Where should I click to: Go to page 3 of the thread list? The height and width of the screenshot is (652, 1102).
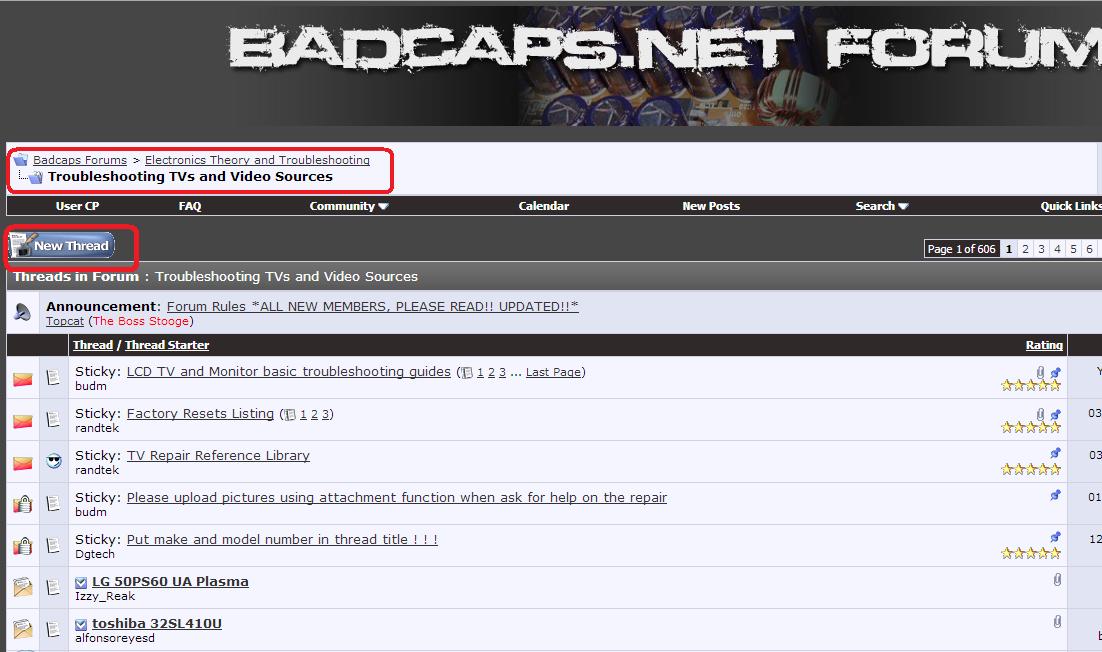pyautogui.click(x=1042, y=249)
